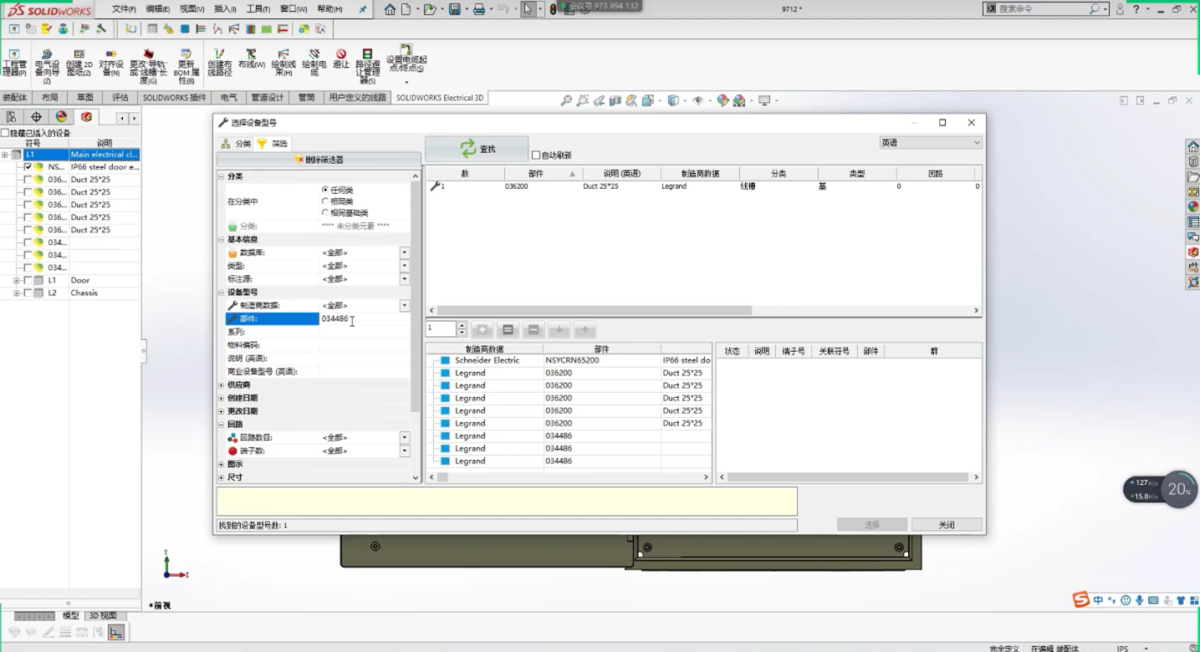Click the Home icon in title toolbar
The width and height of the screenshot is (1200, 652).
point(390,9)
